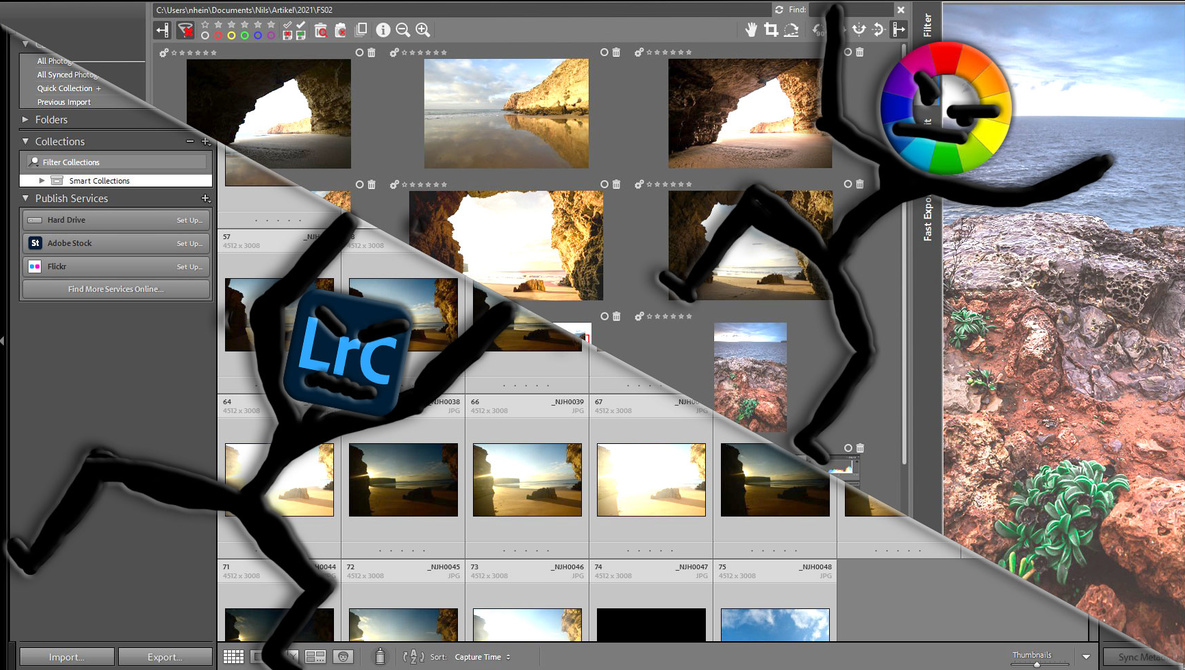Open the info icon in the toolbar
The image size is (1185, 670).
click(x=383, y=30)
